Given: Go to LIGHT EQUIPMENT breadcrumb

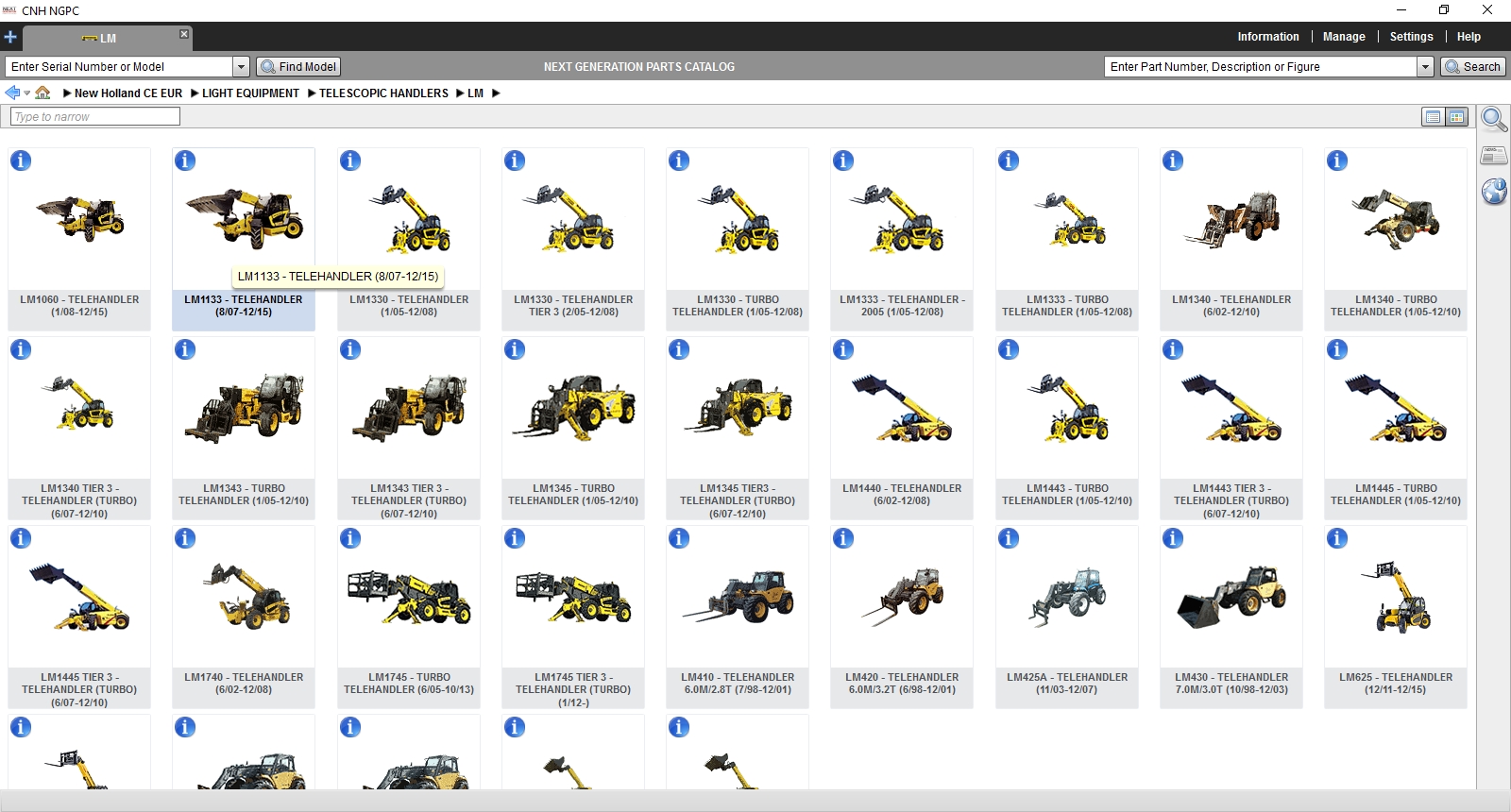Looking at the screenshot, I should (250, 93).
